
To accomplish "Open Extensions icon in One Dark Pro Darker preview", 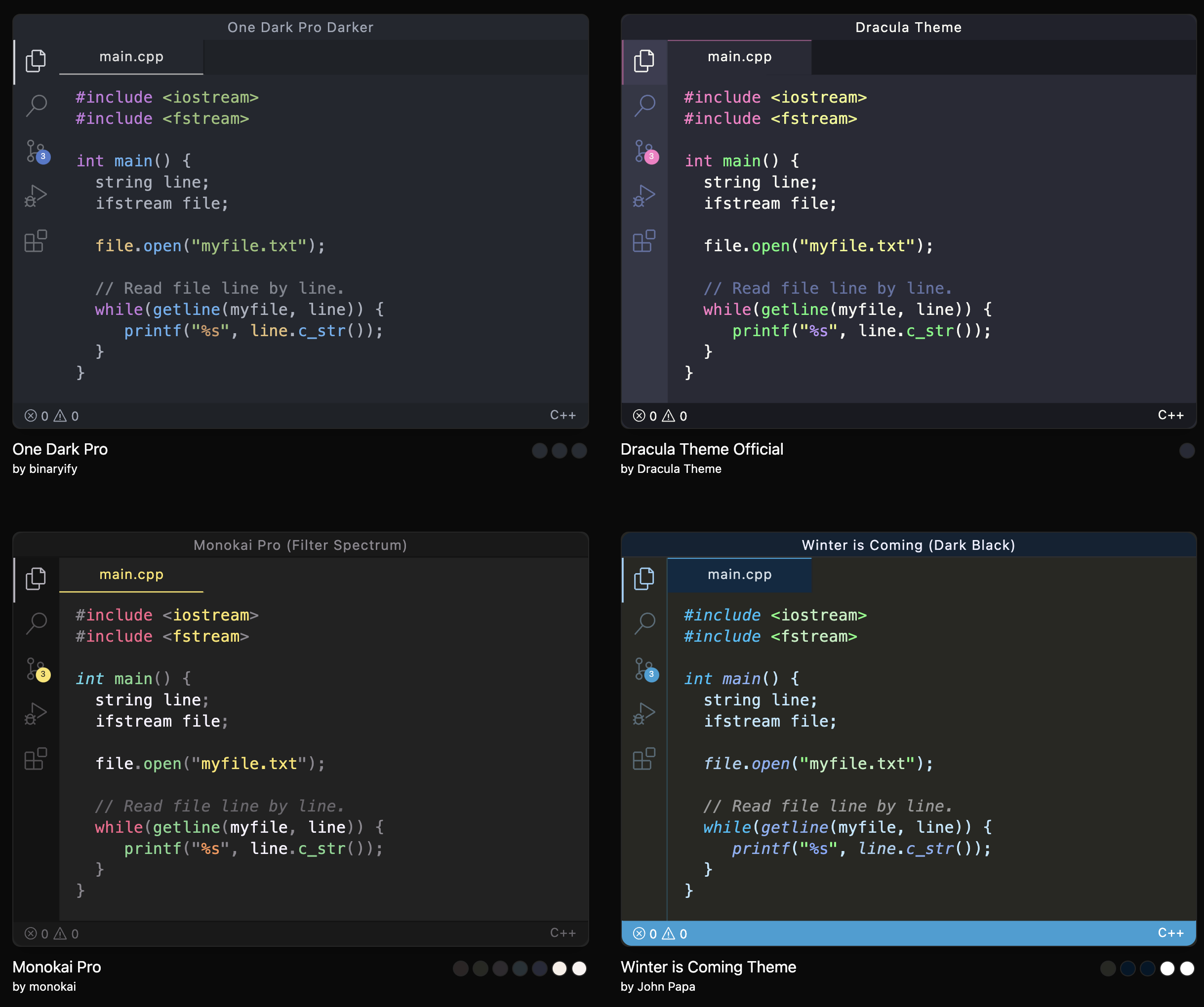I will pos(36,241).
